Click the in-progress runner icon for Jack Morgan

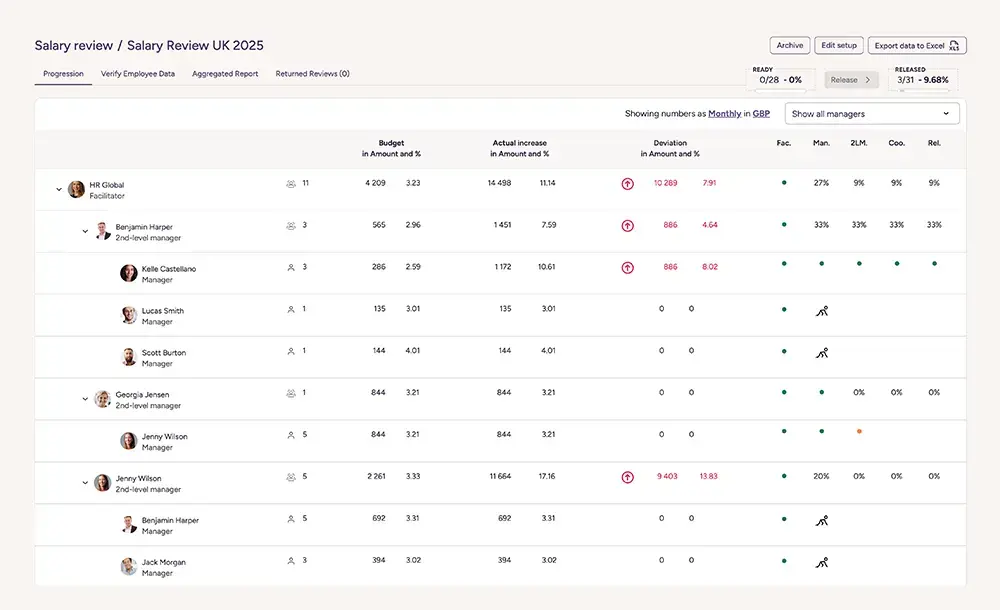point(821,562)
